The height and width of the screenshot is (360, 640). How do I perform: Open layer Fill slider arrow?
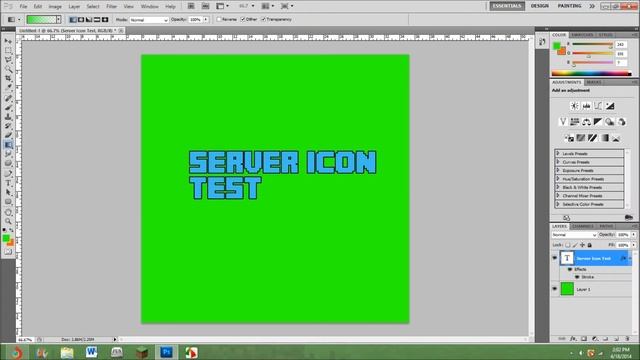point(633,245)
